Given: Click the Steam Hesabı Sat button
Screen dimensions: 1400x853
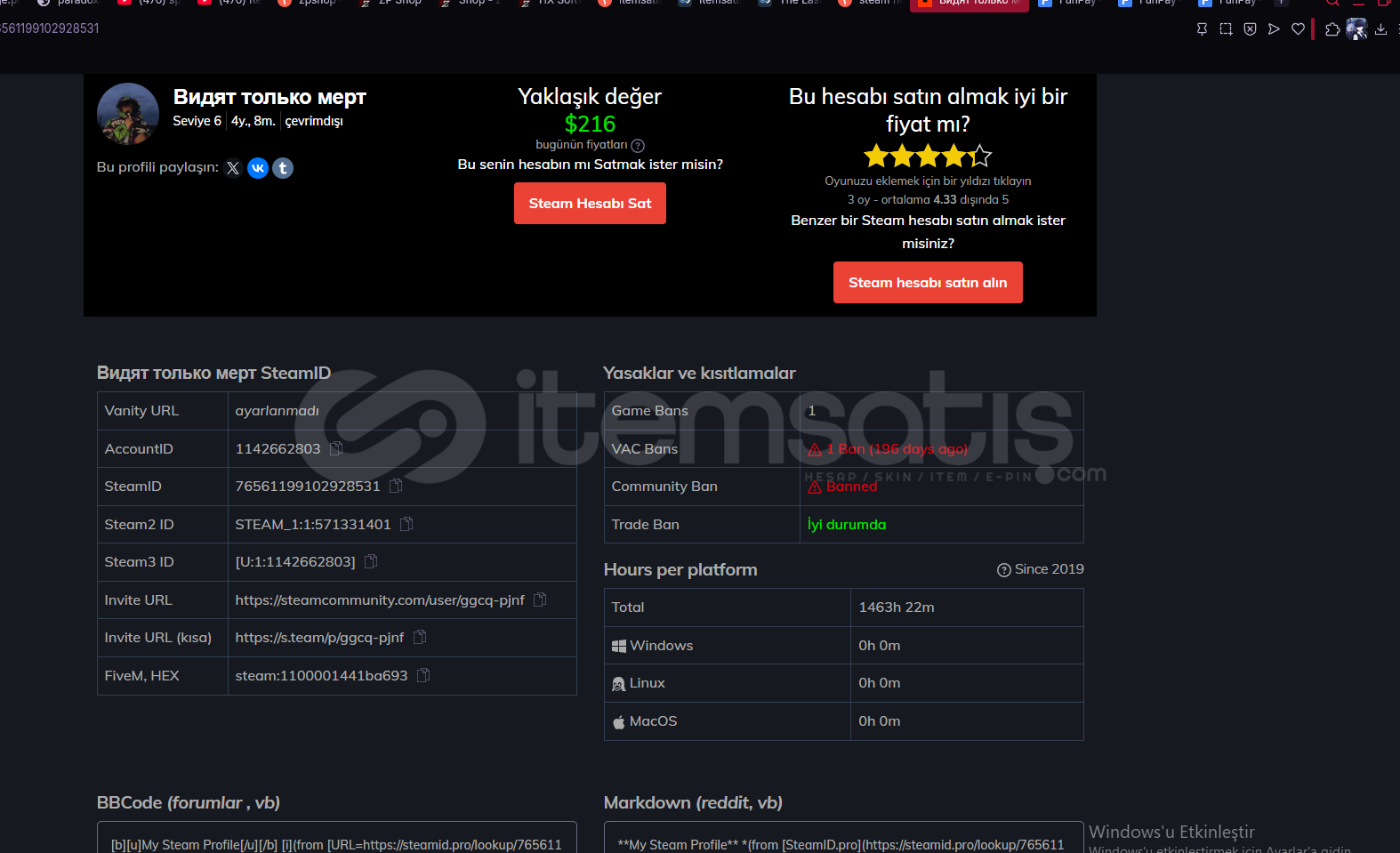Looking at the screenshot, I should point(590,203).
